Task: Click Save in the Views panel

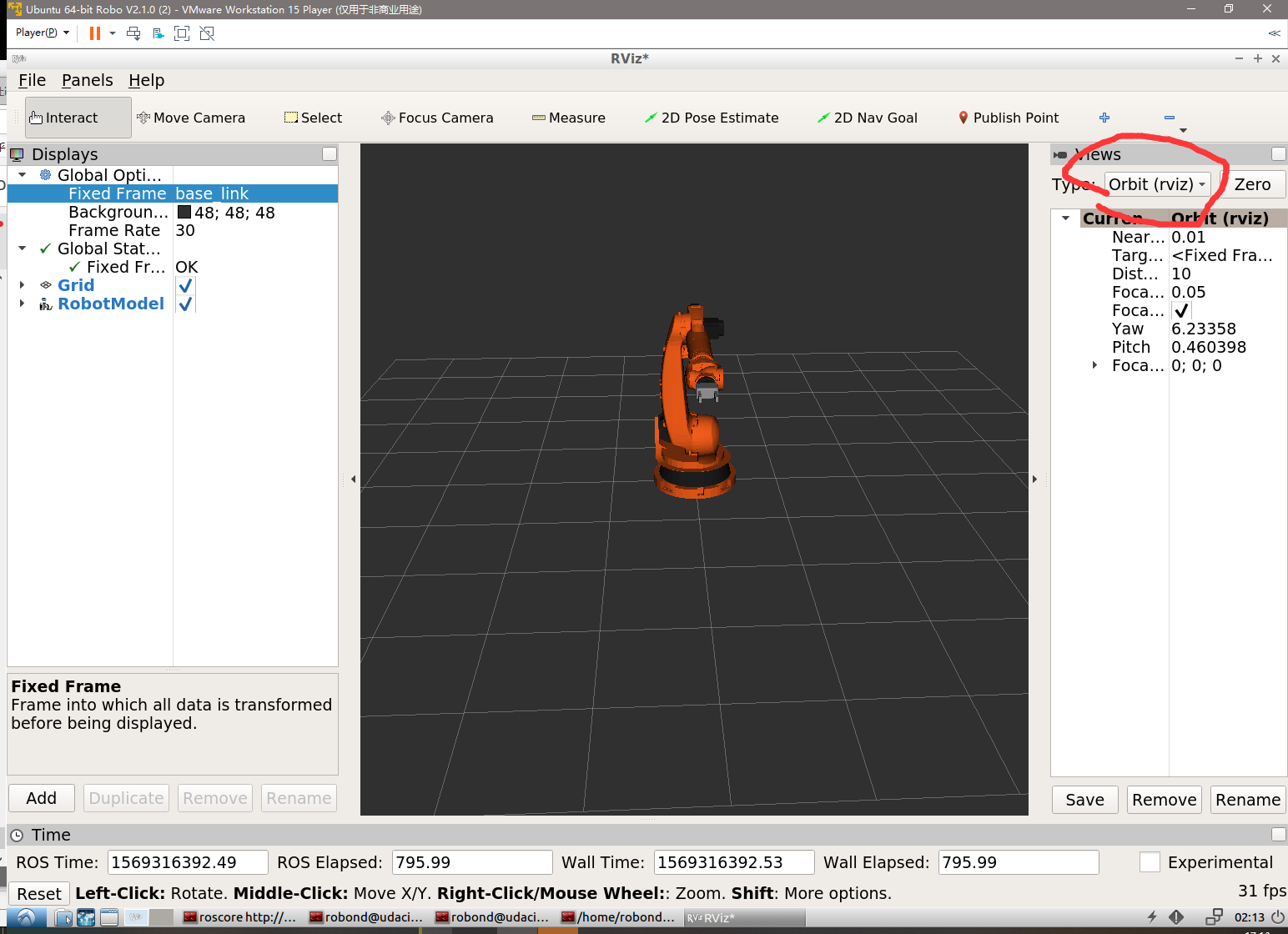Action: click(1084, 800)
